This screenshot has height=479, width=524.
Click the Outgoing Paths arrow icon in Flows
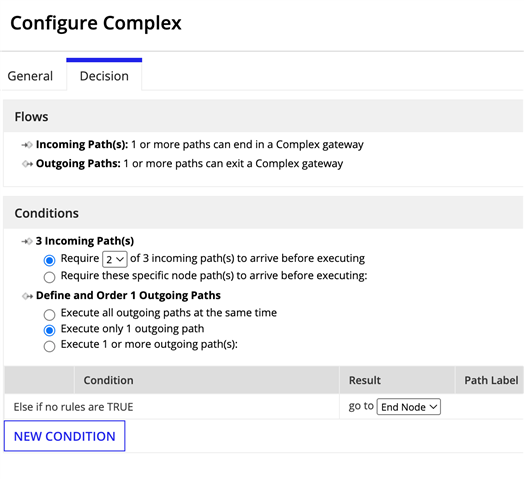(x=27, y=164)
